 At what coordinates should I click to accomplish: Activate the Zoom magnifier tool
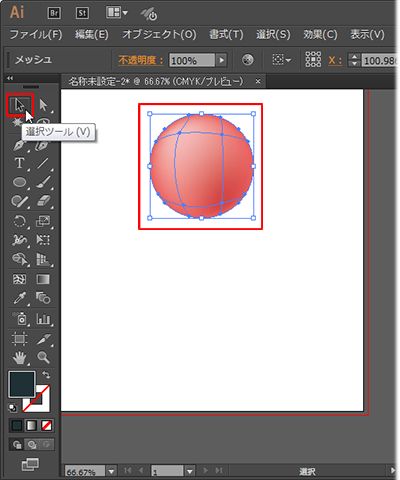[43, 358]
